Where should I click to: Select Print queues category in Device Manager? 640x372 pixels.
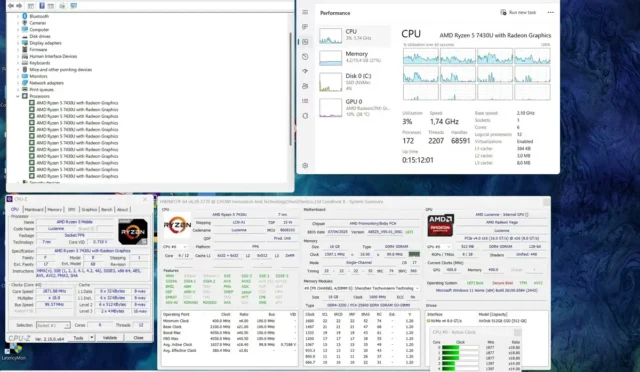(x=42, y=89)
